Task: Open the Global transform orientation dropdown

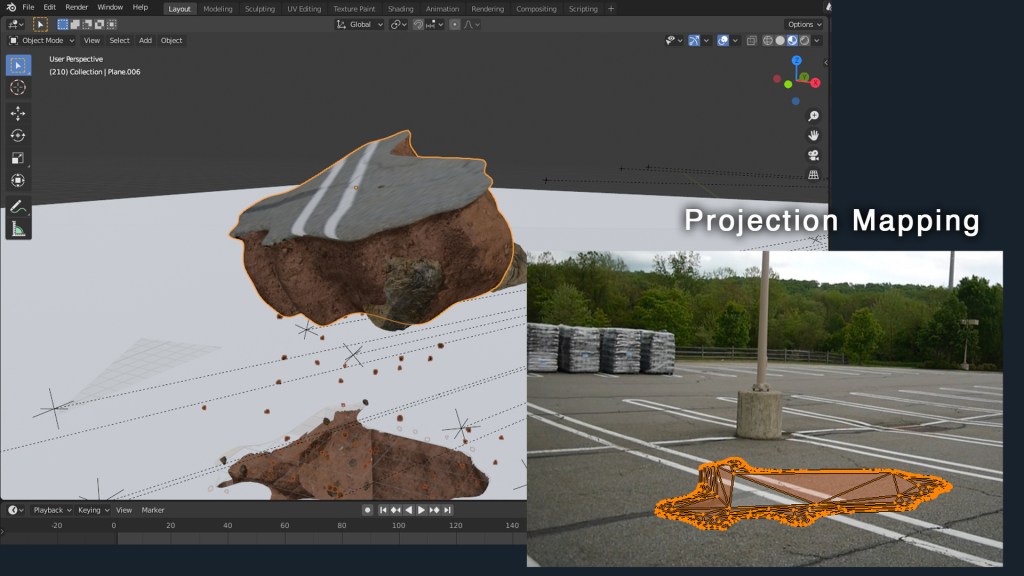Action: (360, 24)
